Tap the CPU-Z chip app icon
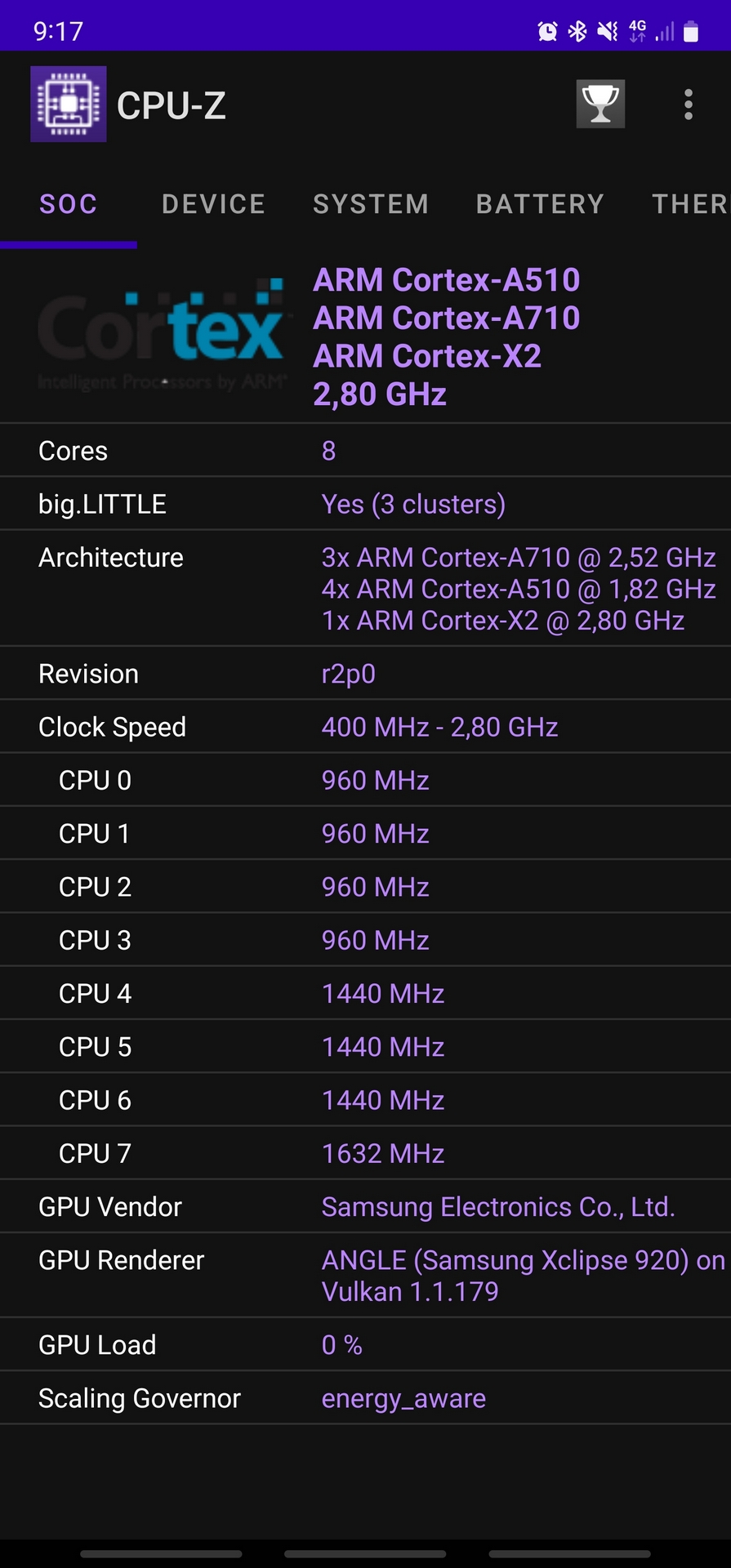731x1568 pixels. (x=69, y=105)
